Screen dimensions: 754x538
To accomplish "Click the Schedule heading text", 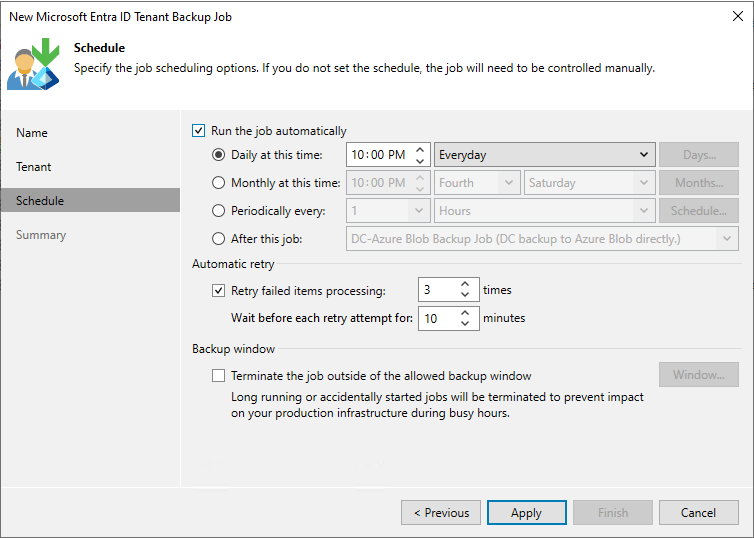I will [100, 48].
